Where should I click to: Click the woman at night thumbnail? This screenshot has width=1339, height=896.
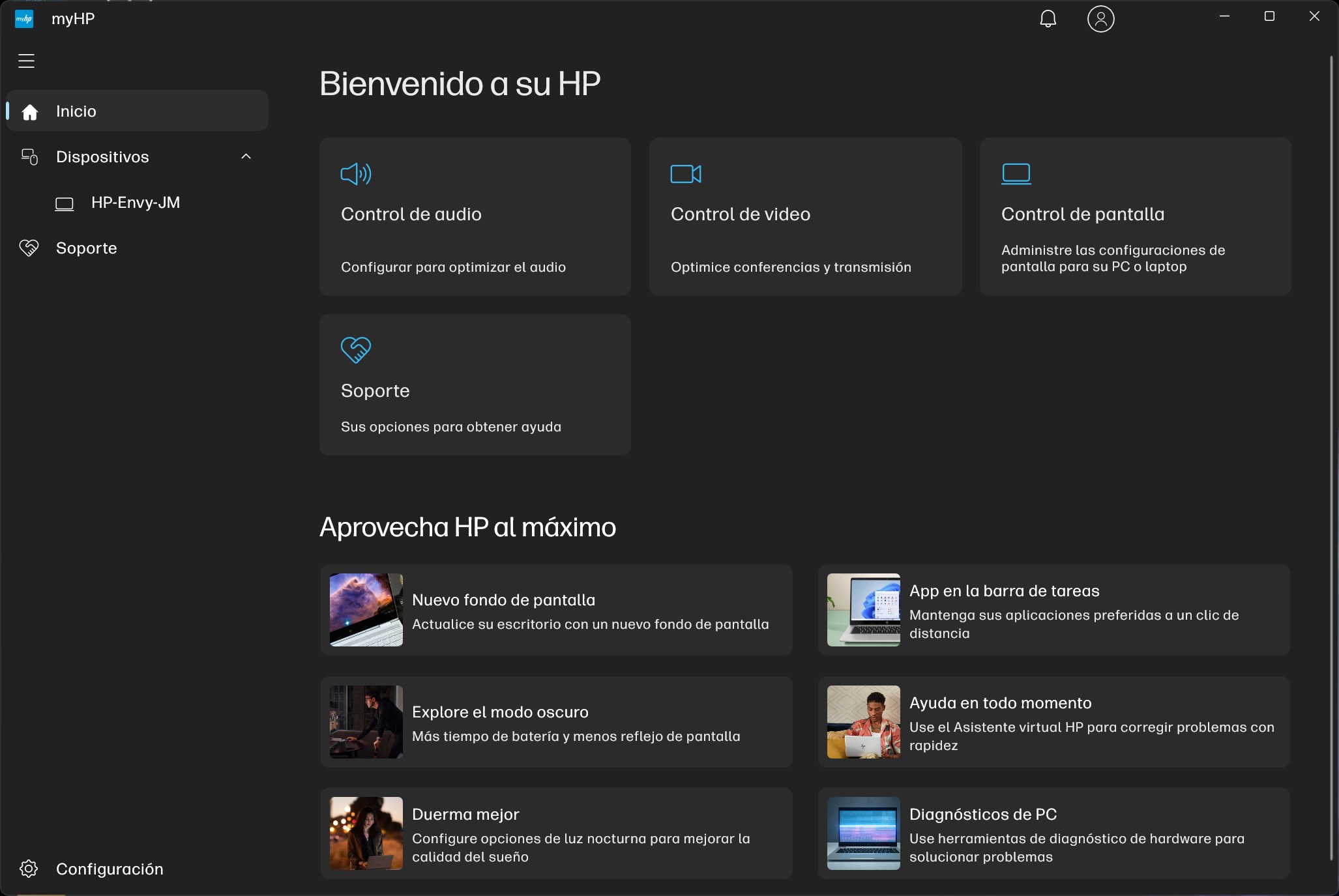coord(366,833)
